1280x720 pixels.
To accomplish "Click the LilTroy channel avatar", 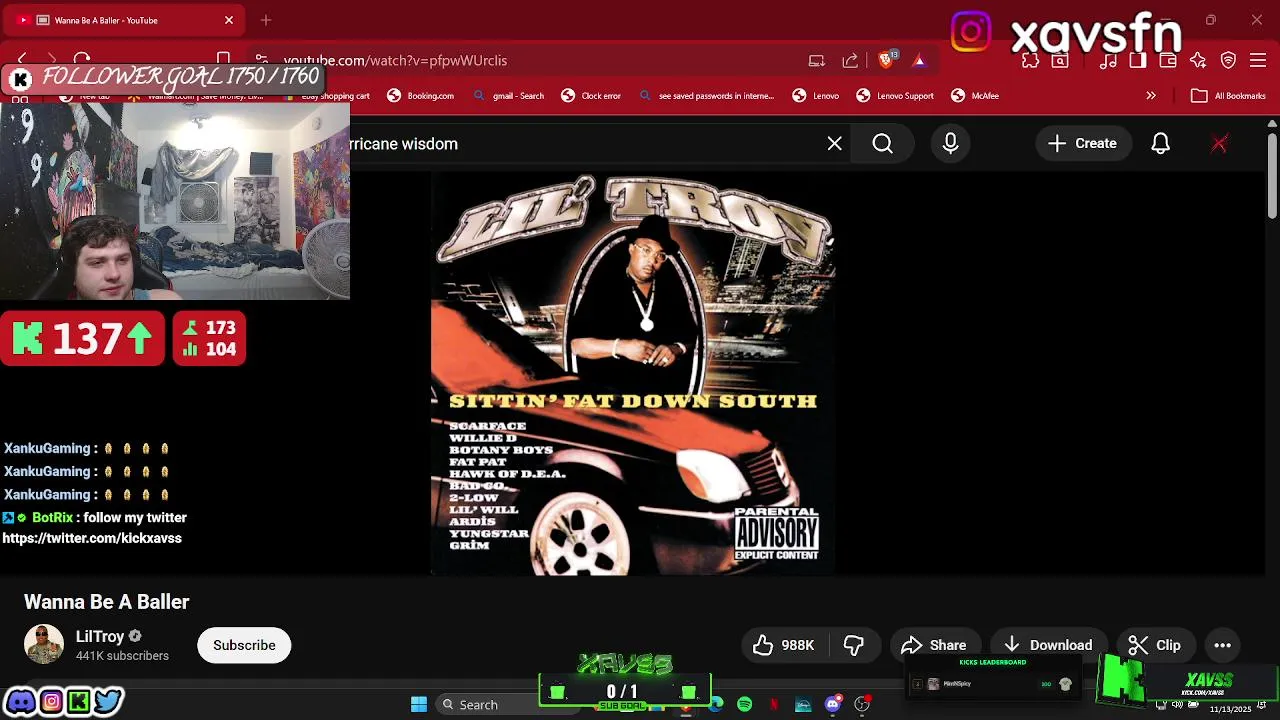I will point(44,645).
